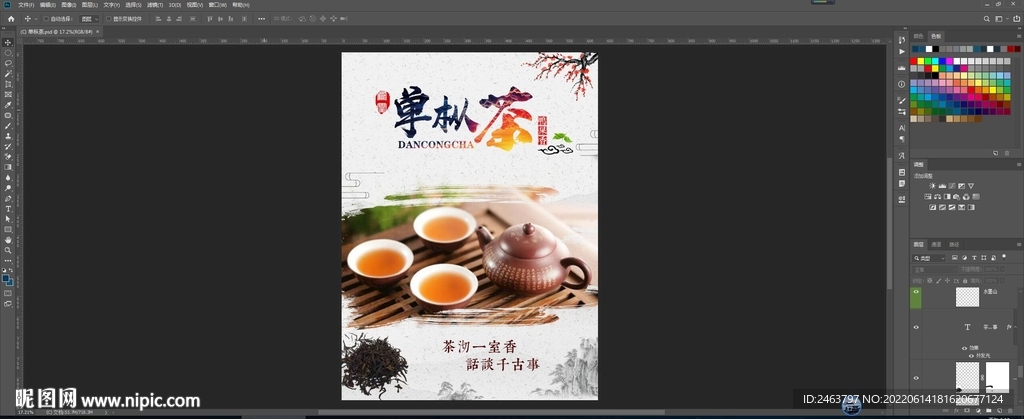Toggle the layer filter on/off switch
This screenshot has height=419, width=1024.
tap(1004, 256)
